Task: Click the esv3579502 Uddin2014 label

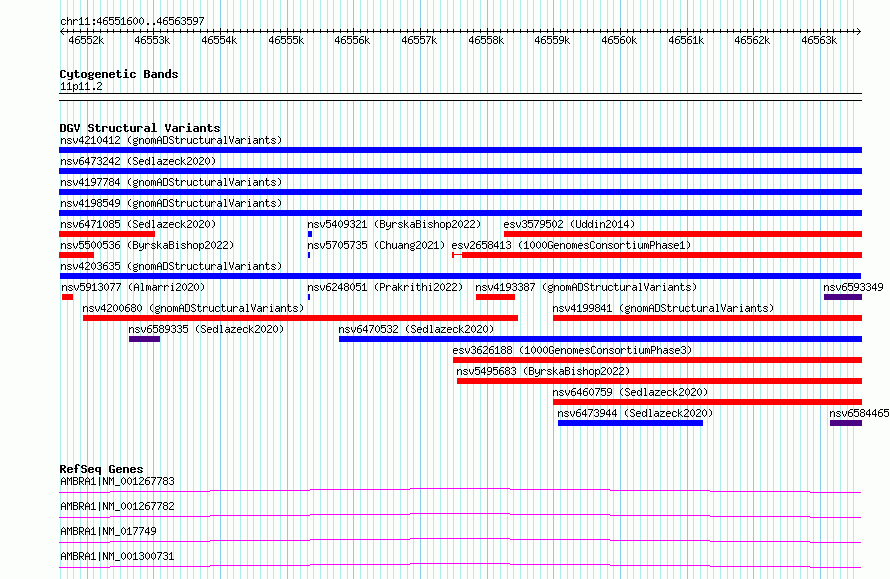Action: pyautogui.click(x=569, y=224)
